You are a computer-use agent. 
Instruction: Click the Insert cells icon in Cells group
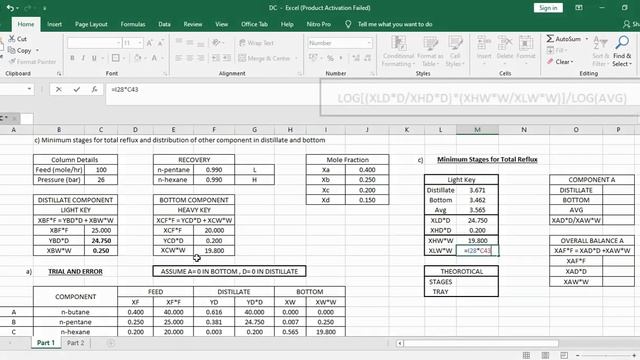[484, 42]
